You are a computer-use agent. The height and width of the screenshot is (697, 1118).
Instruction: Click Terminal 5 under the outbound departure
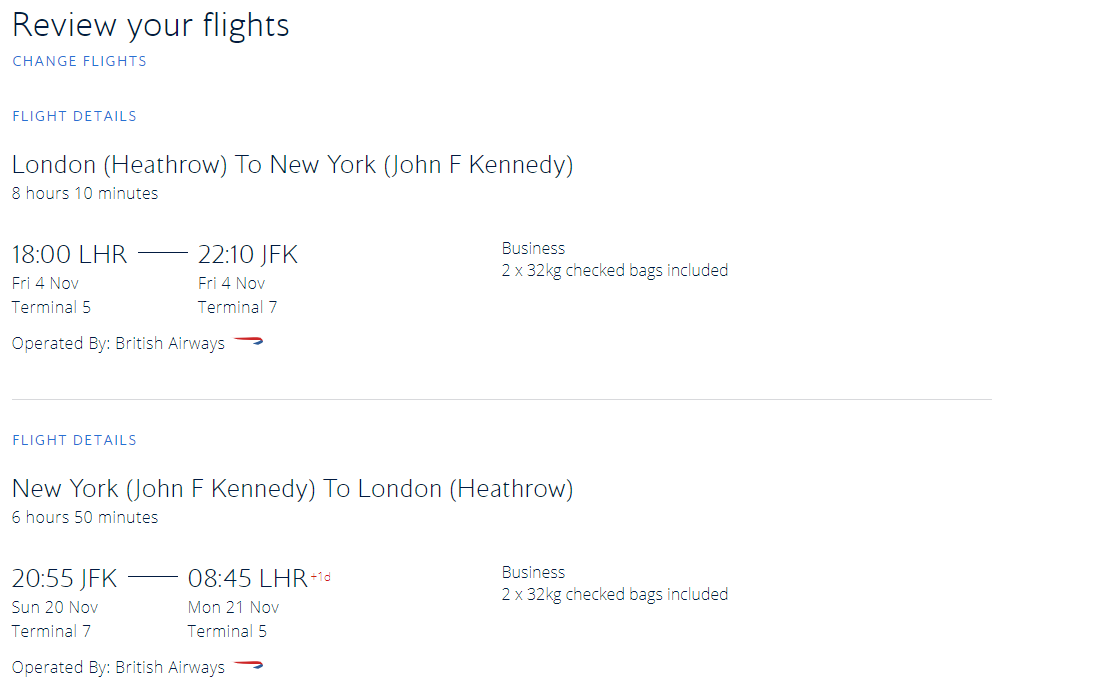[x=51, y=307]
